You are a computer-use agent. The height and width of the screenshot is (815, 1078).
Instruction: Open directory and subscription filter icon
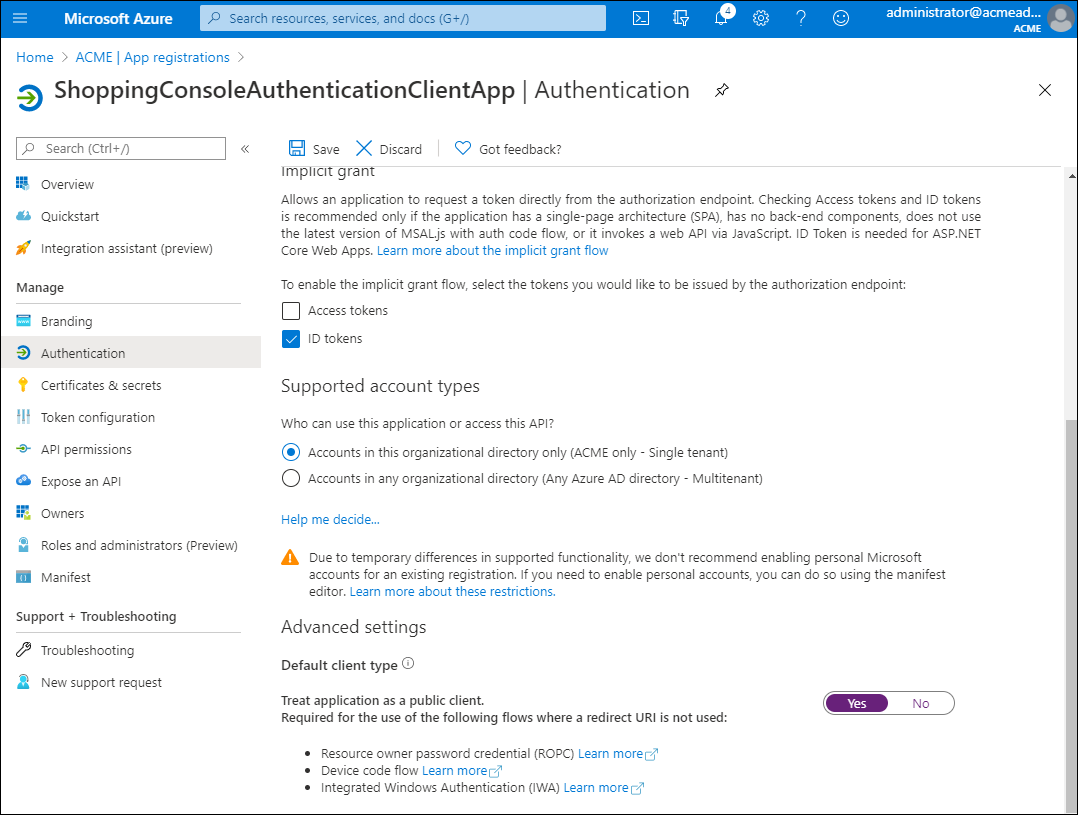[x=681, y=18]
